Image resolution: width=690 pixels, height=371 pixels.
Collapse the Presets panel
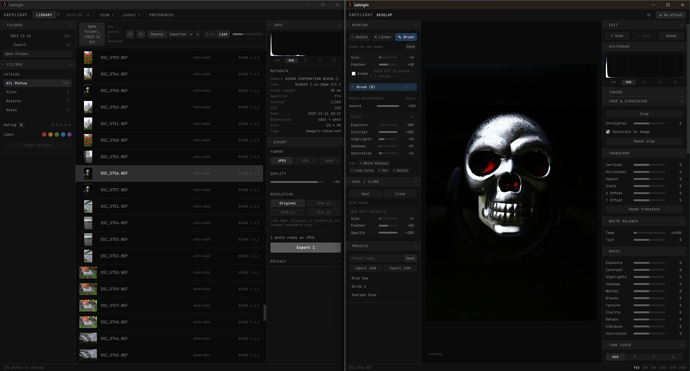point(383,246)
